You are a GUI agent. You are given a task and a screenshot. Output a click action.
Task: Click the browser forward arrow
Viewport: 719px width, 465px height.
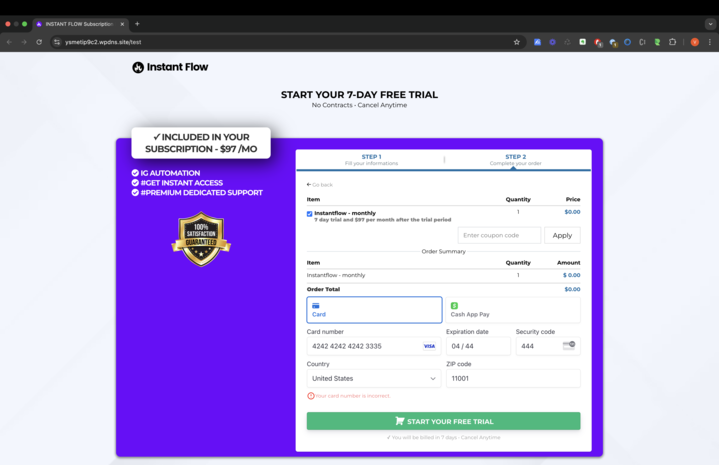[24, 42]
